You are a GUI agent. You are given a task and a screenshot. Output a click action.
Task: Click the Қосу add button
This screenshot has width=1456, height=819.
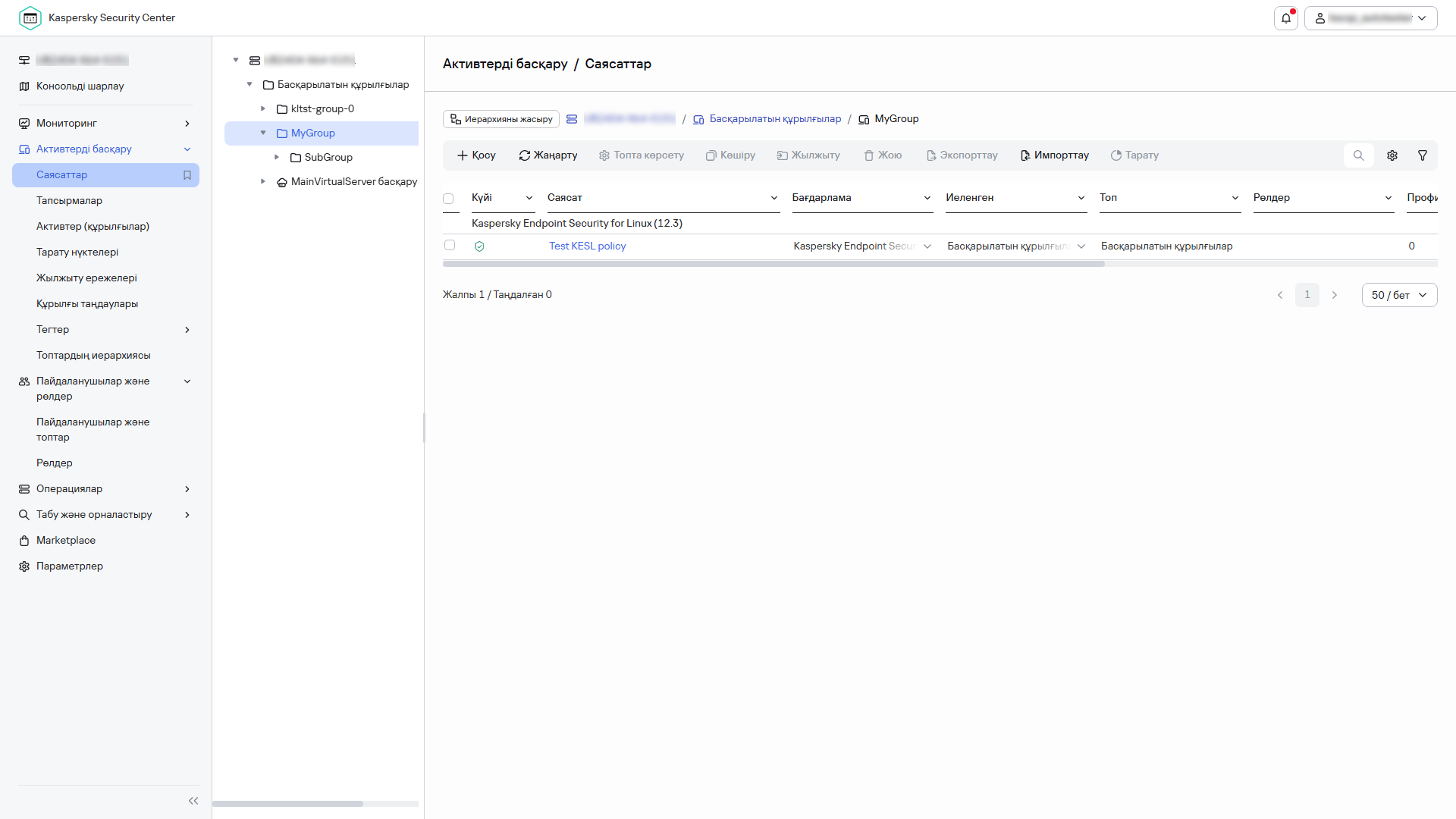point(476,155)
